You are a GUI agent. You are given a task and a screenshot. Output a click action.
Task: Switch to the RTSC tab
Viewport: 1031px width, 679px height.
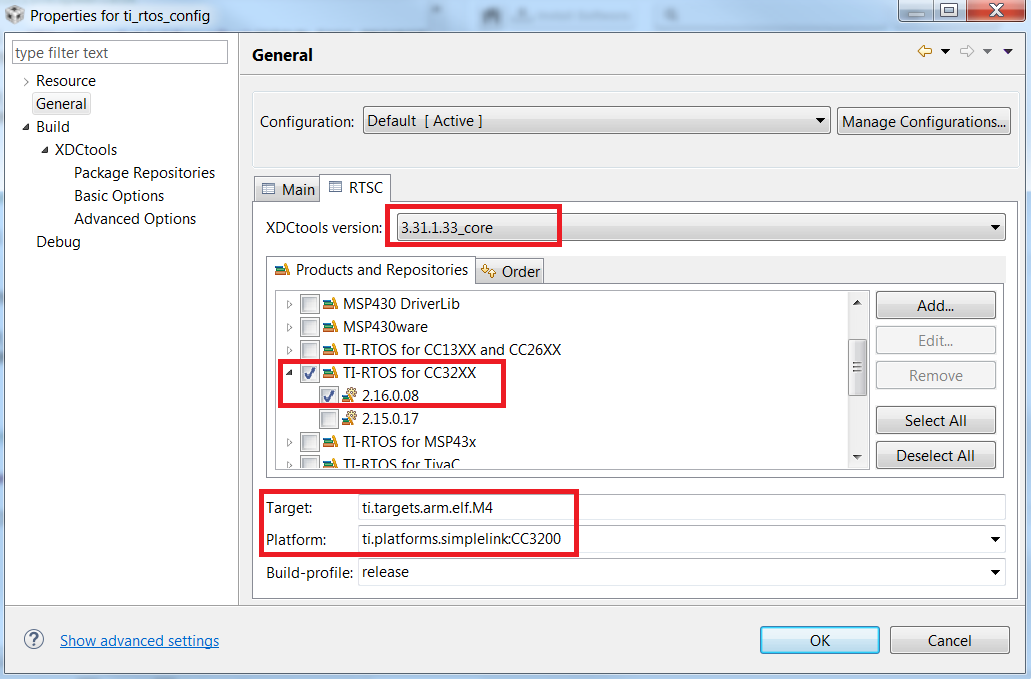[x=355, y=188]
